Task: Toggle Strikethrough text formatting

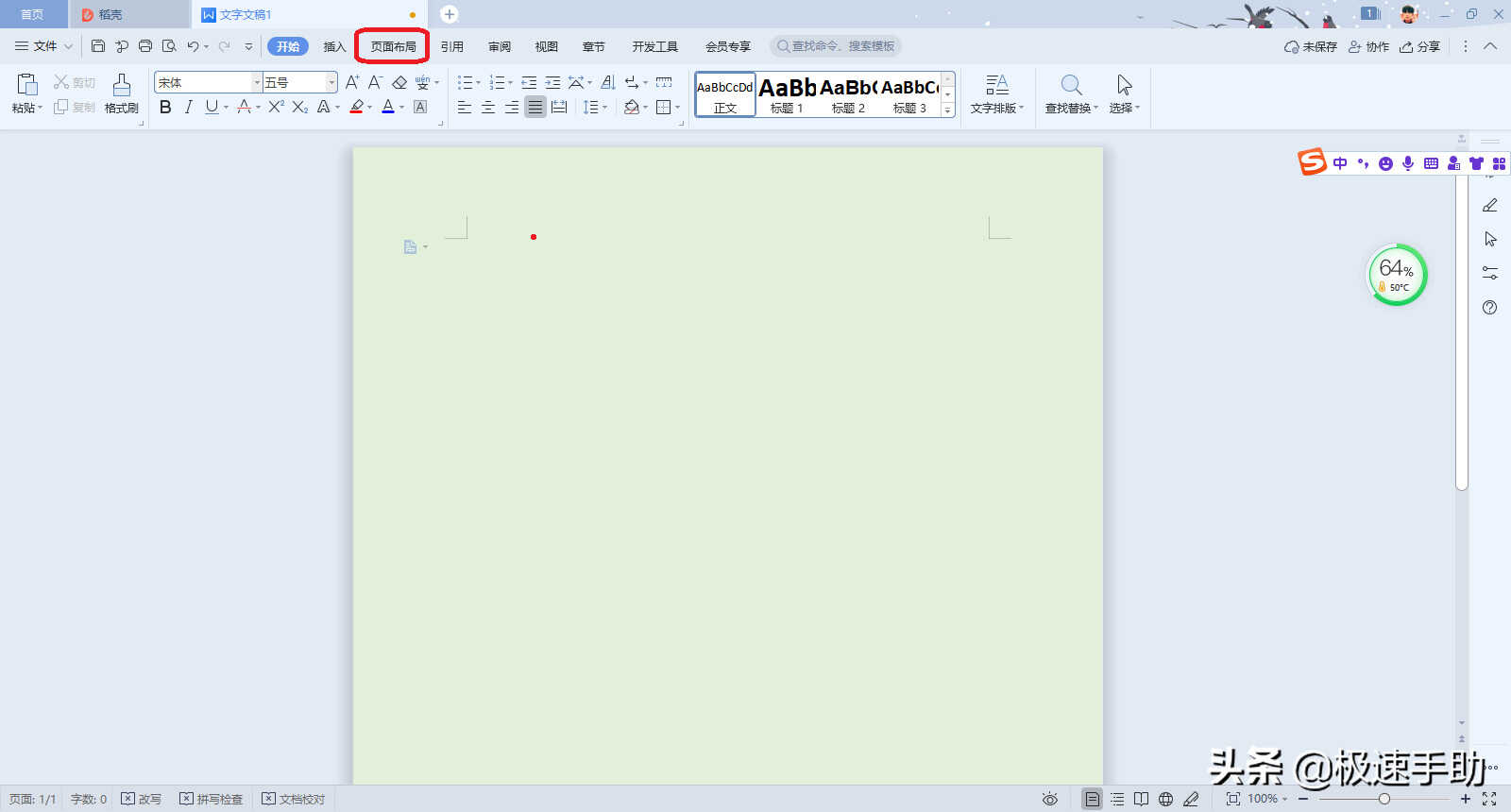Action: click(244, 107)
